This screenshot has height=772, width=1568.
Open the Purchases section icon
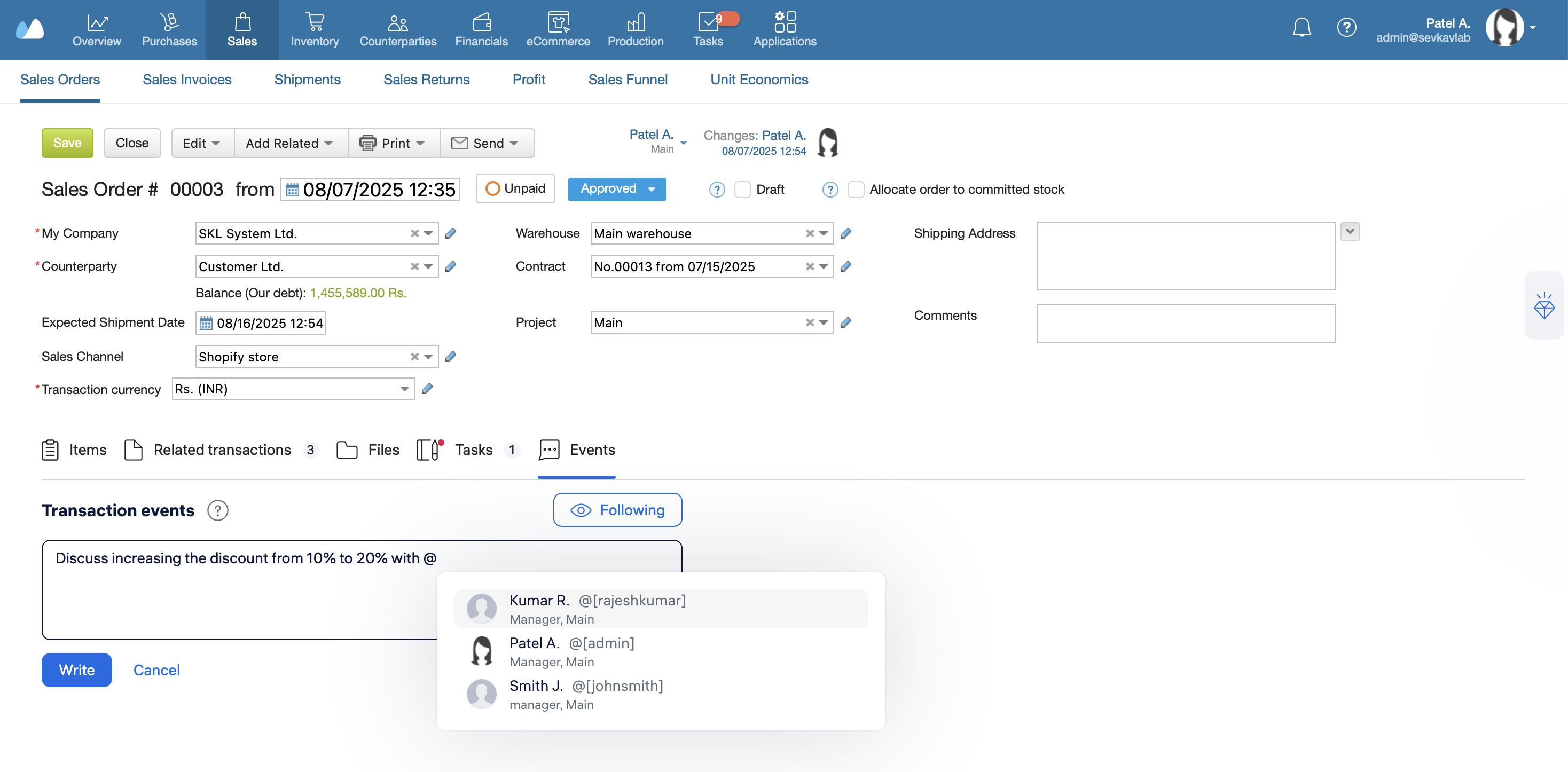point(169,22)
